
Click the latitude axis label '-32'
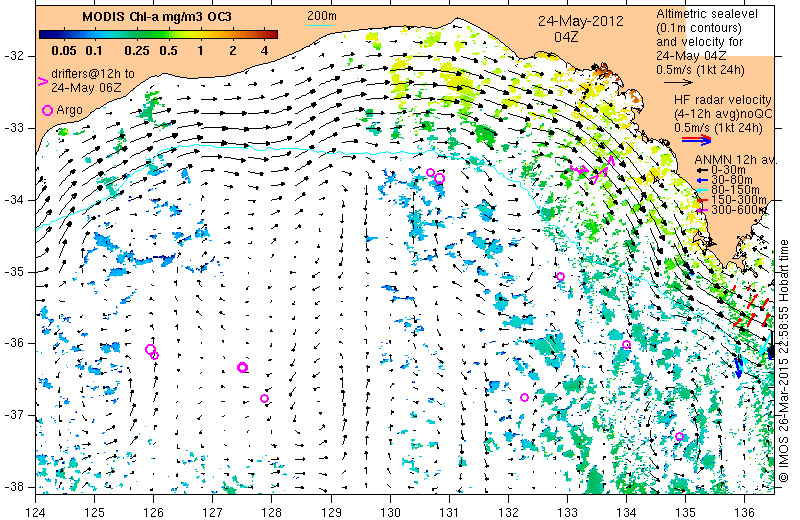(13, 56)
